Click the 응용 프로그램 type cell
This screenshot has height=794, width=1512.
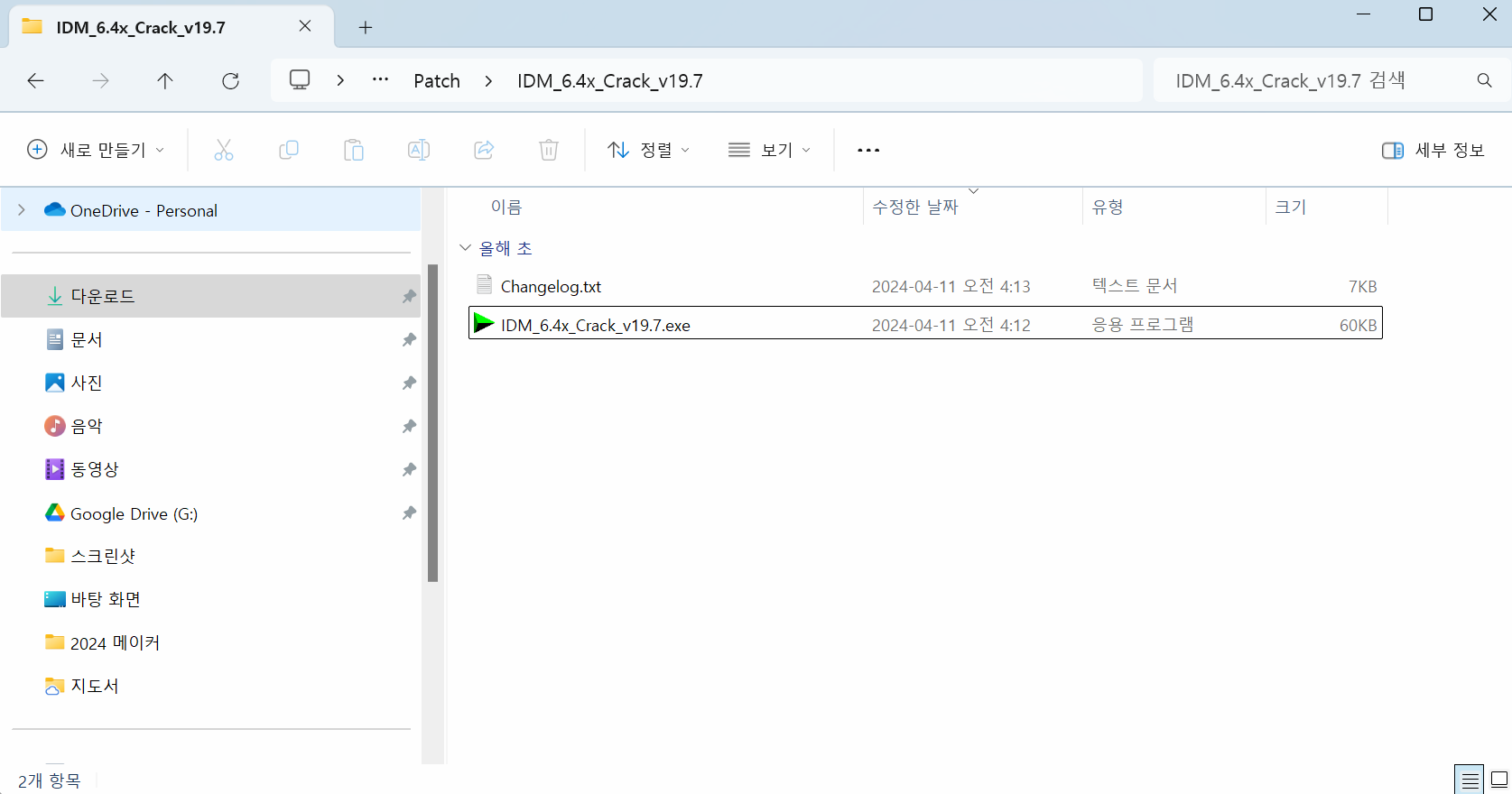point(1143,324)
